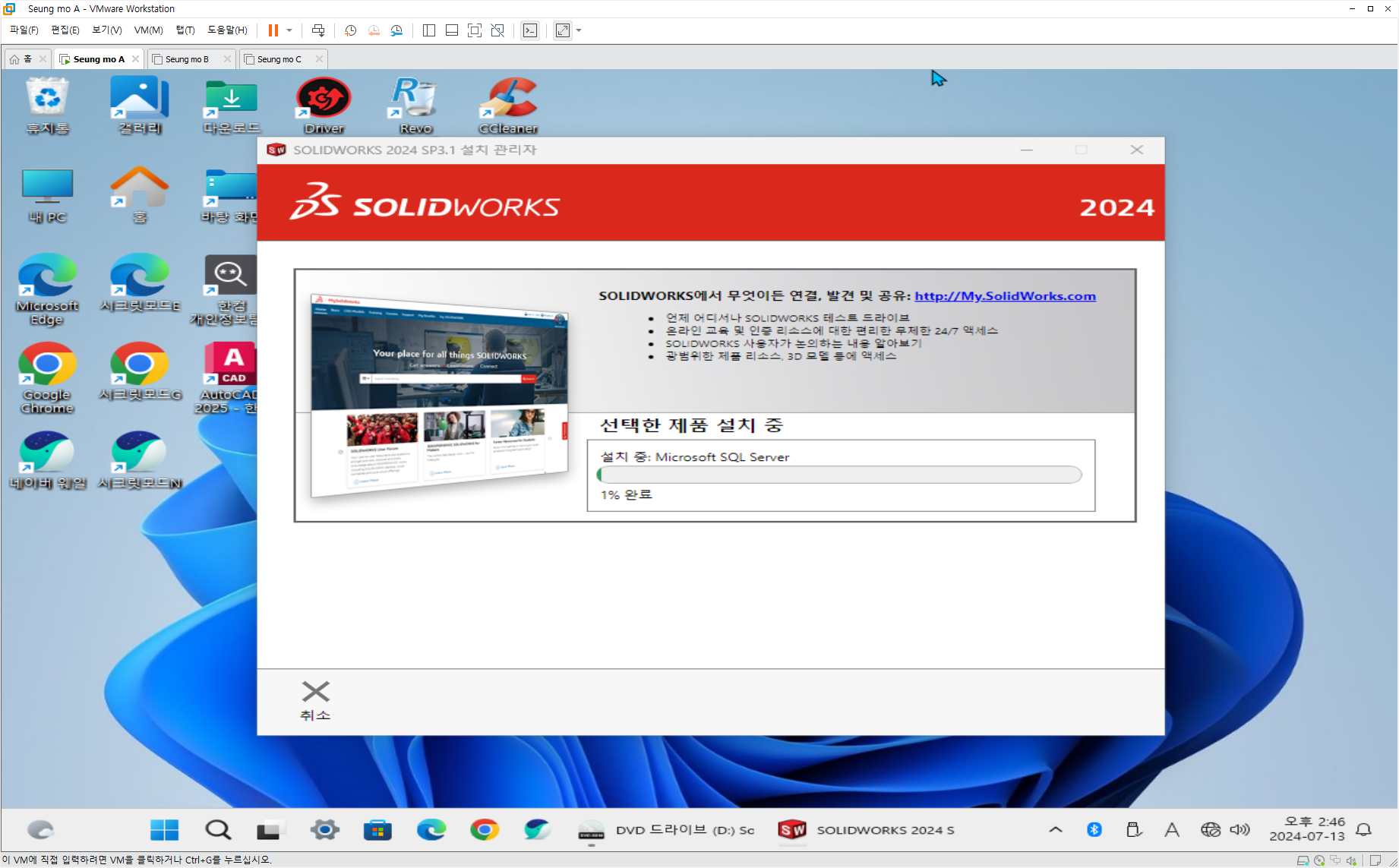Close SOLIDWORKS installation manager window
The image size is (1399, 868).
point(1137,150)
